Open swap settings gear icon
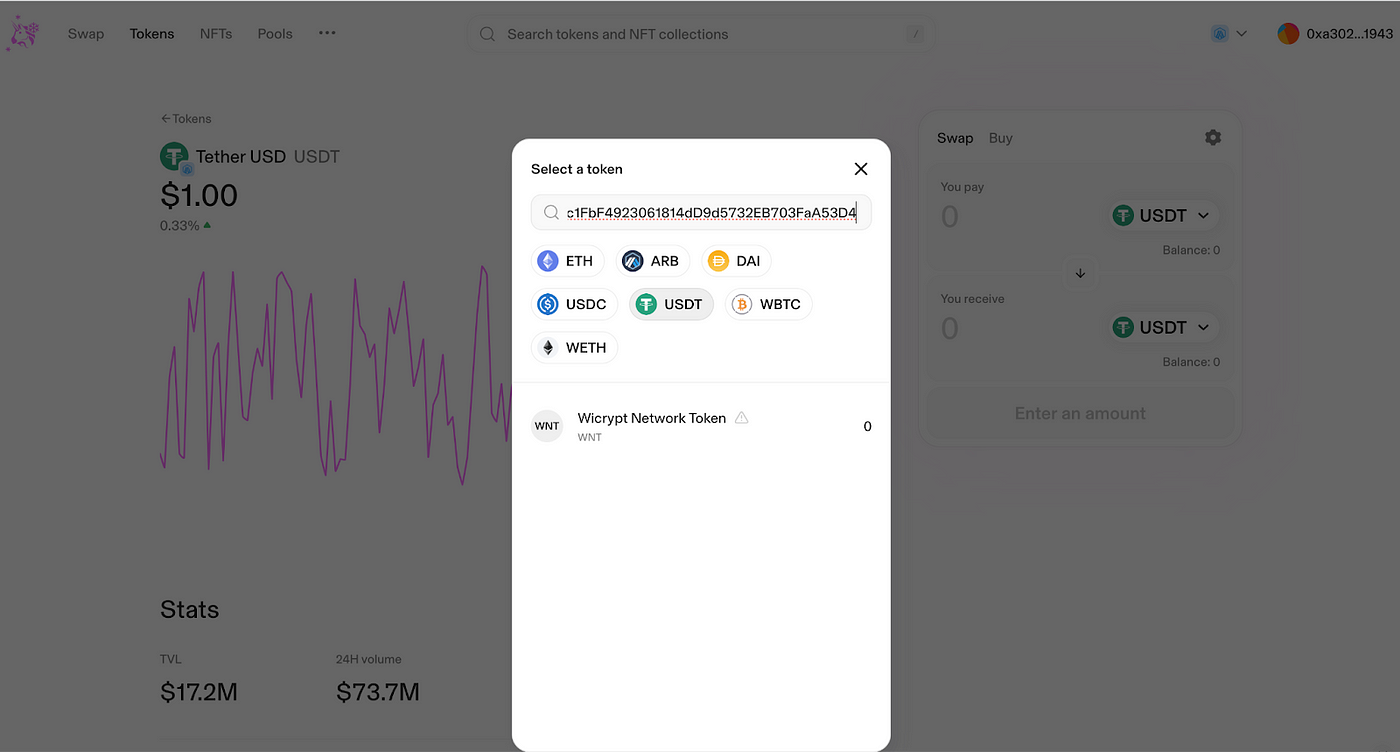Image resolution: width=1400 pixels, height=752 pixels. pyautogui.click(x=1213, y=138)
